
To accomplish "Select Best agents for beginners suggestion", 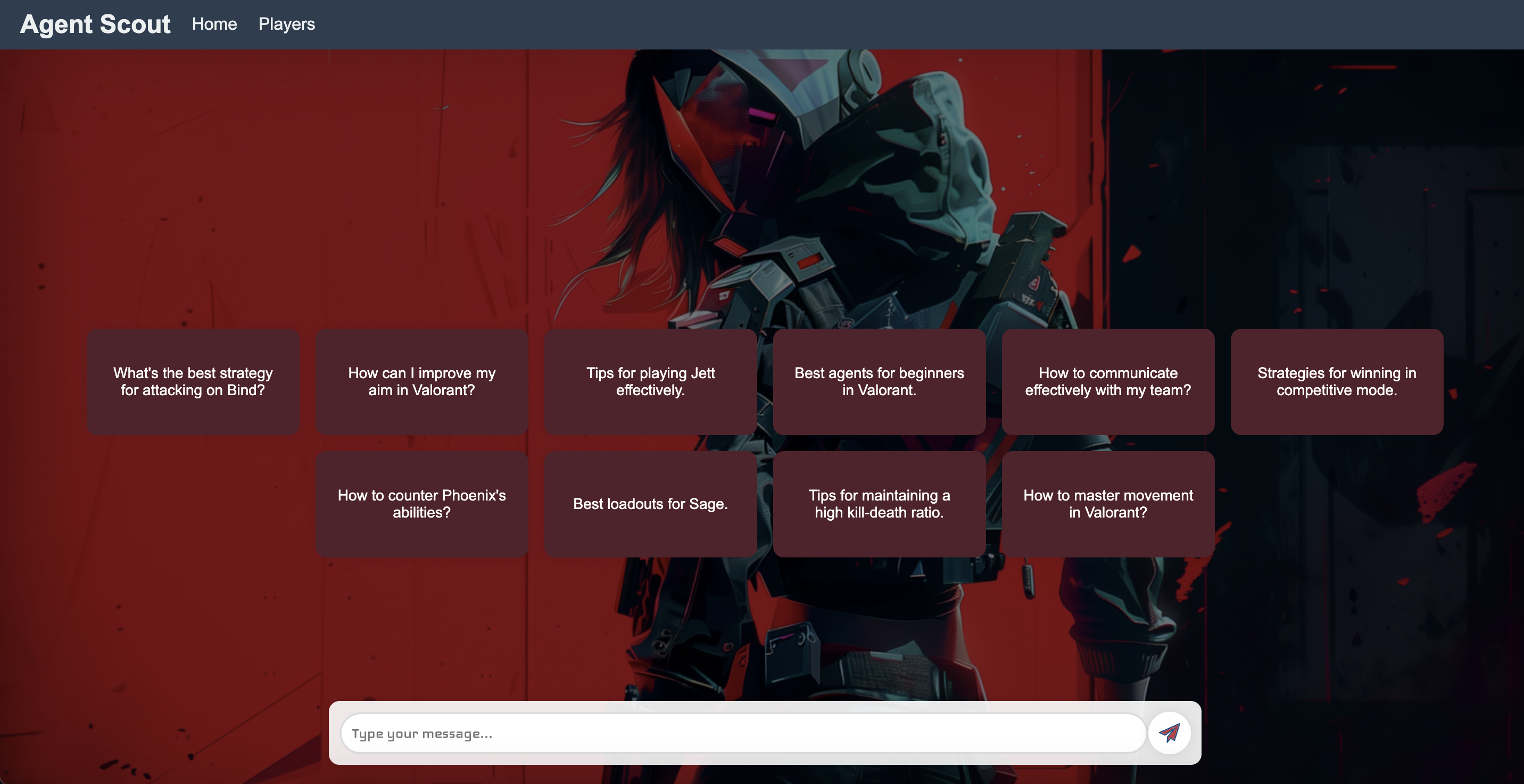I will coord(879,382).
